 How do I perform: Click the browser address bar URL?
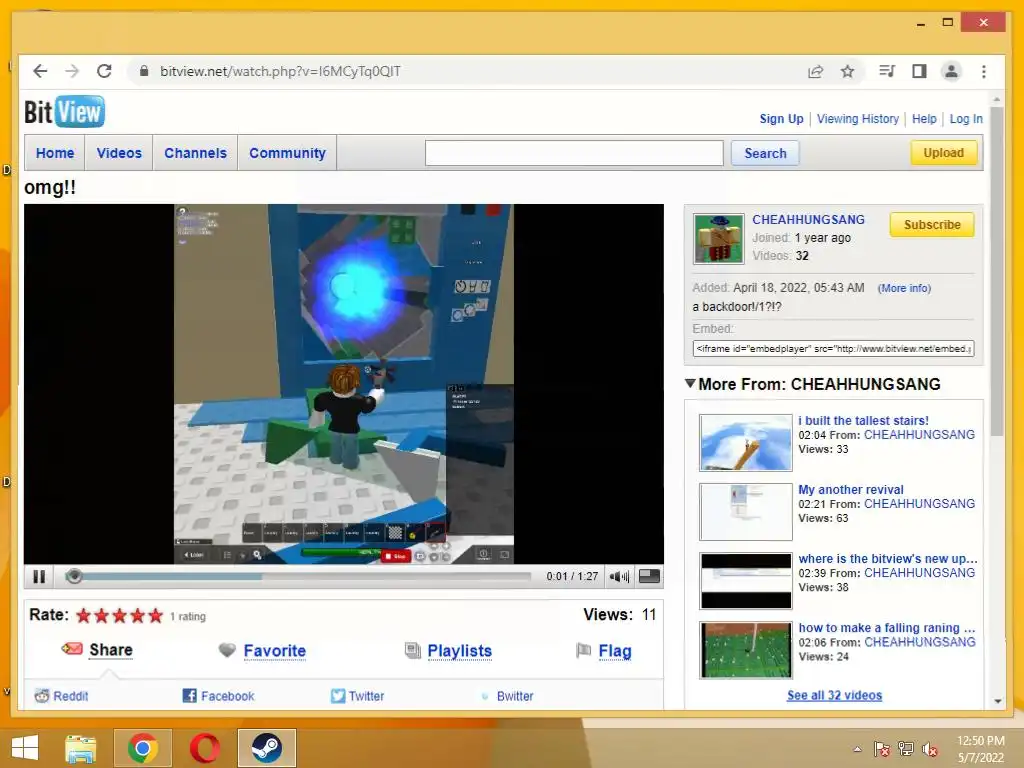280,71
